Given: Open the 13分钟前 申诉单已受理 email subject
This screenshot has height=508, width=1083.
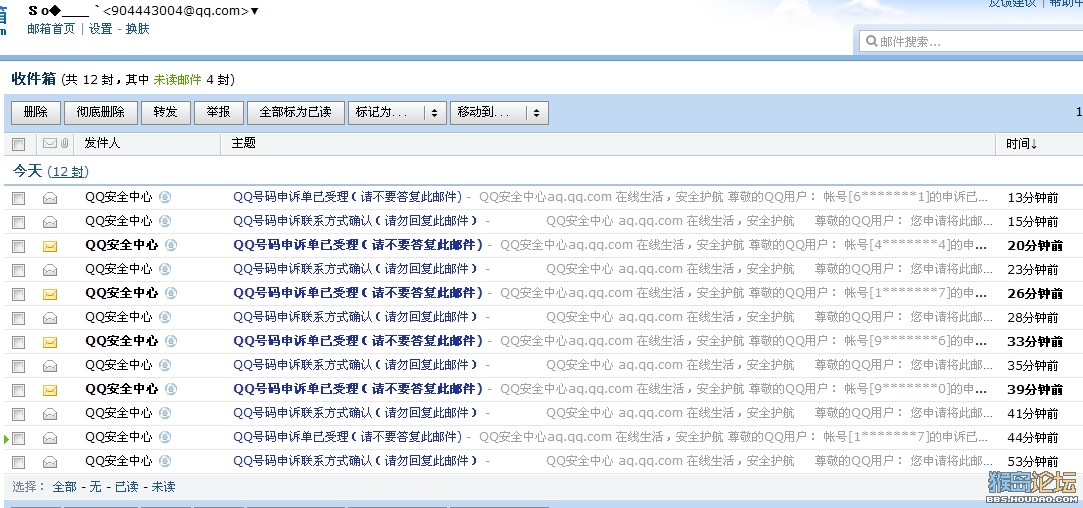Looking at the screenshot, I should pyautogui.click(x=347, y=197).
